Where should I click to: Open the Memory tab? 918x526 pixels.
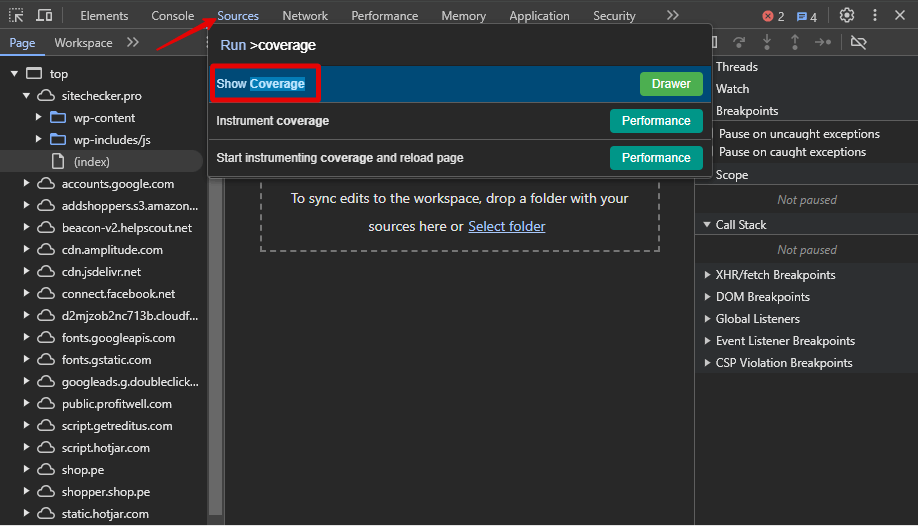464,16
